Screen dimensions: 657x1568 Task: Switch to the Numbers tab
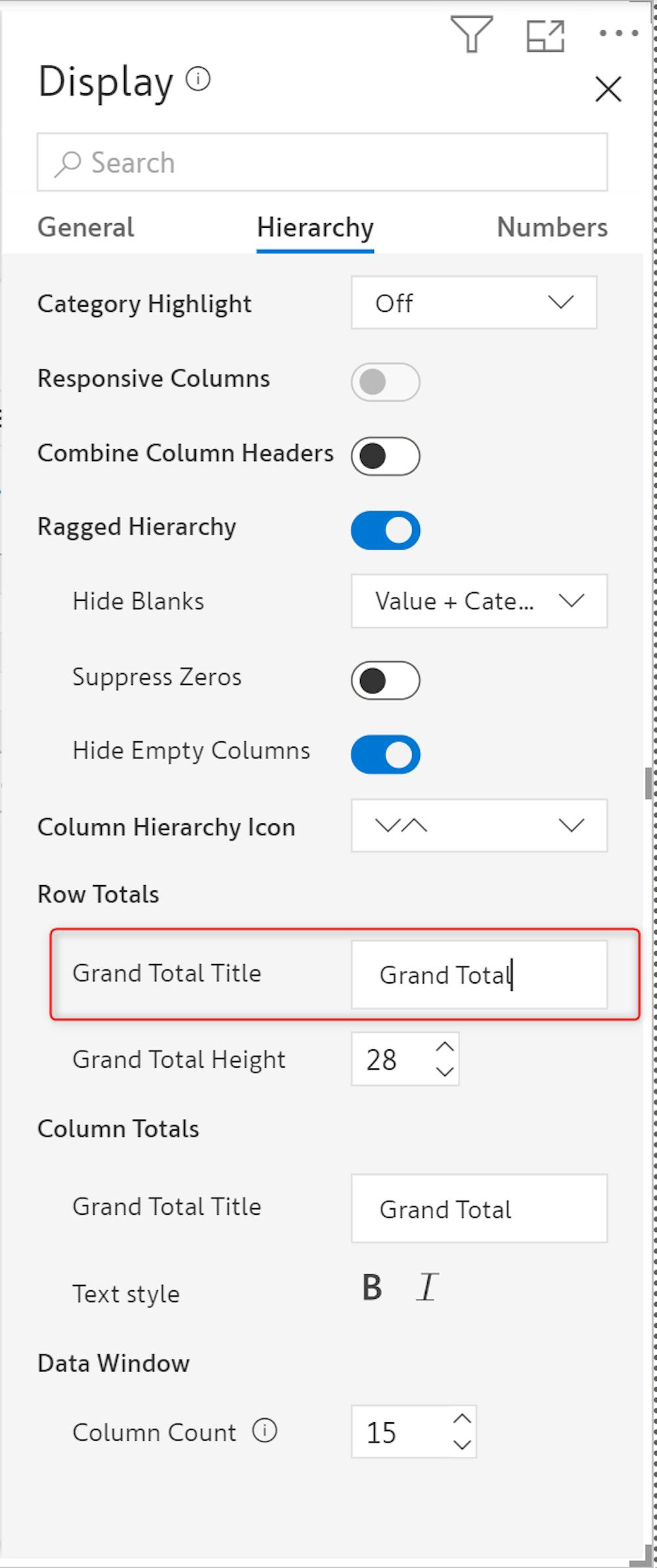[x=552, y=227]
